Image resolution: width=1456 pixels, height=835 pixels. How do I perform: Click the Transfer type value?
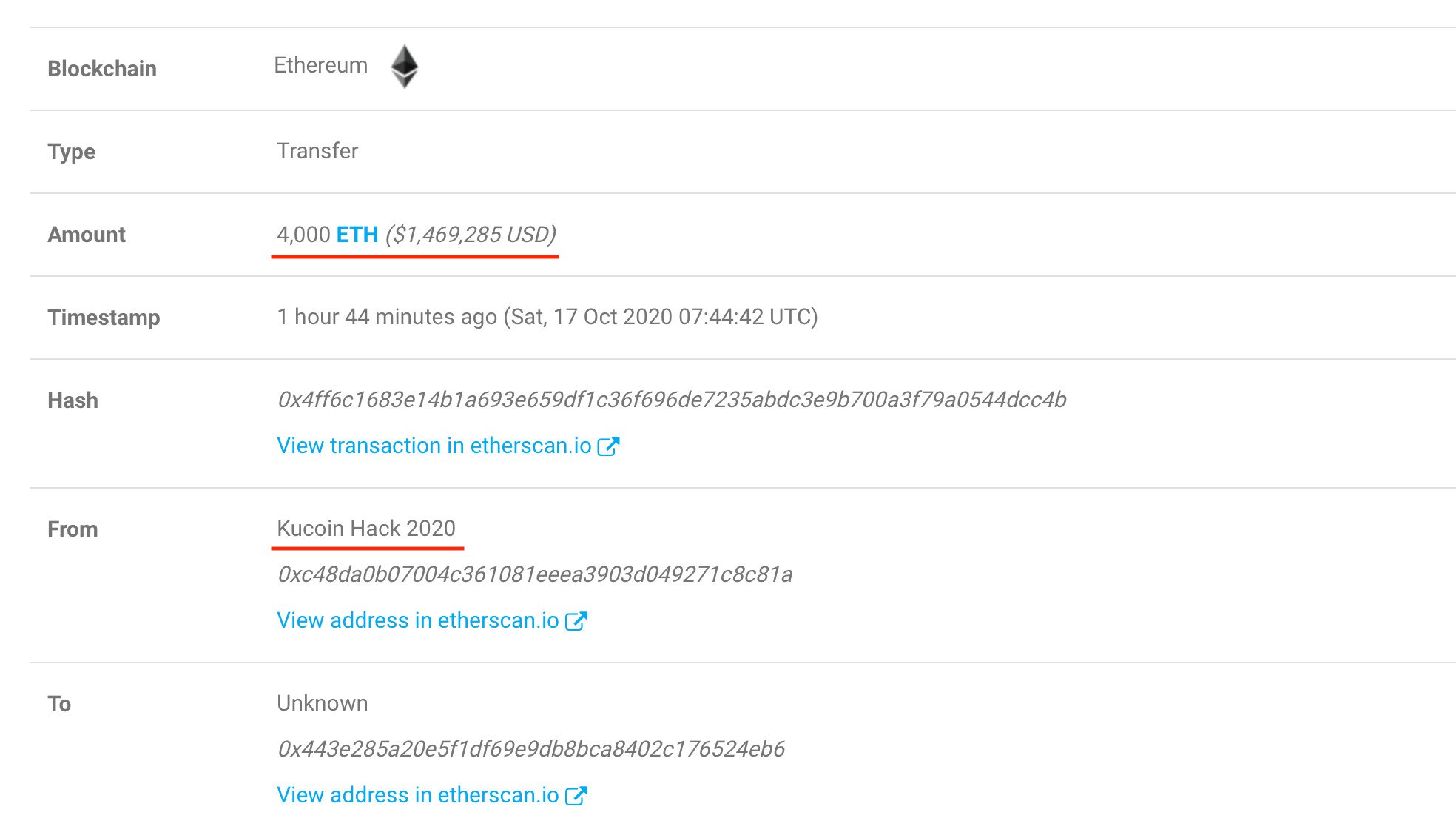click(317, 151)
